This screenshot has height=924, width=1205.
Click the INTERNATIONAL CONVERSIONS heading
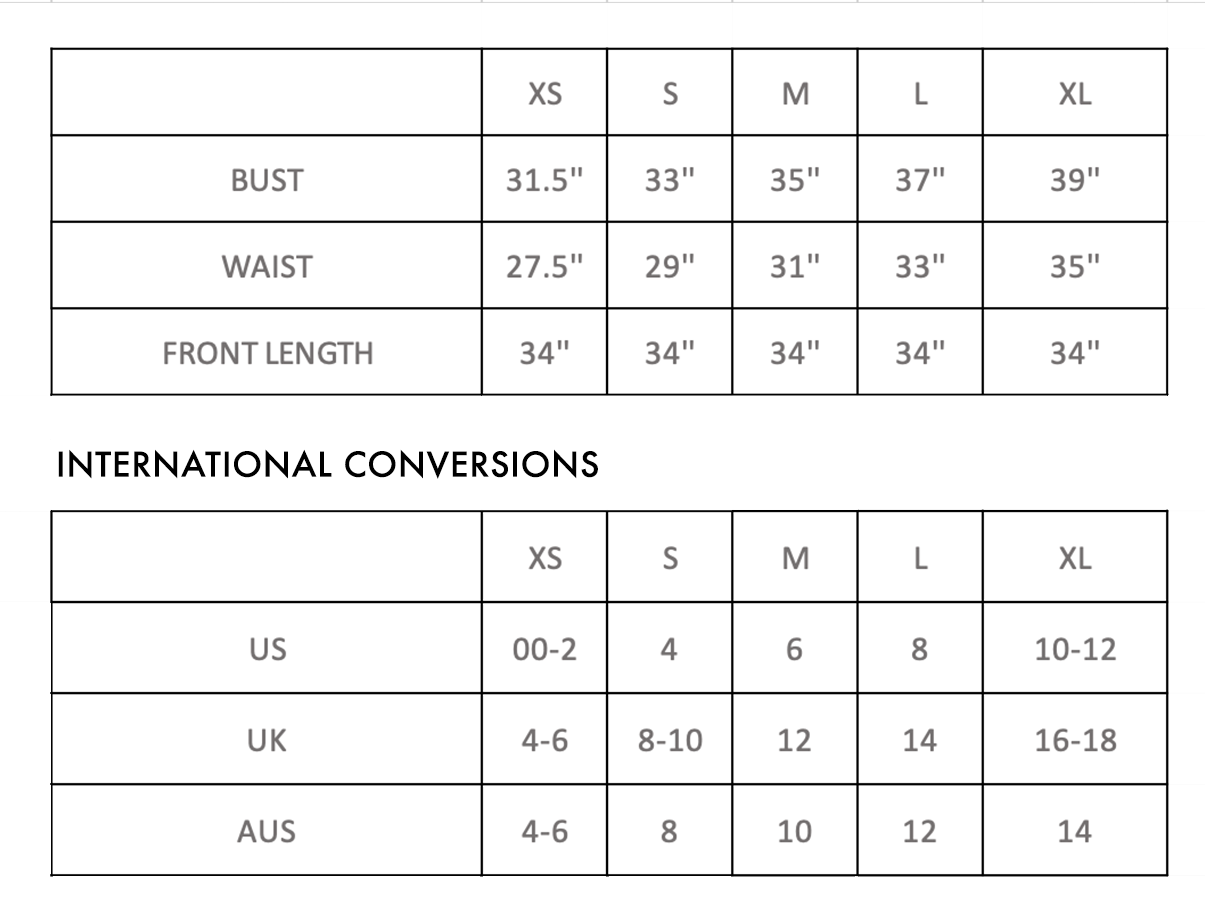point(328,464)
